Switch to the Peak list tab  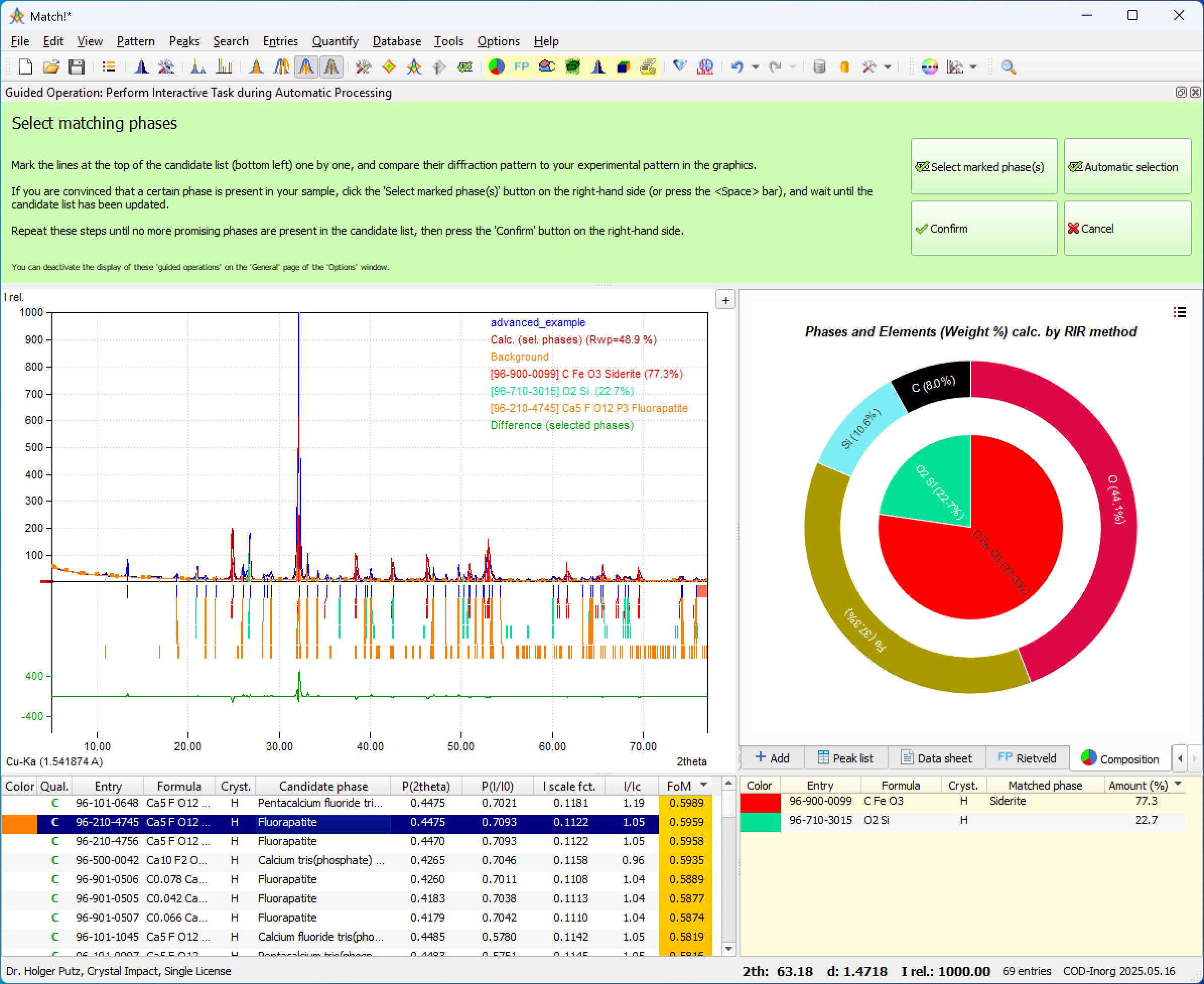(x=846, y=758)
